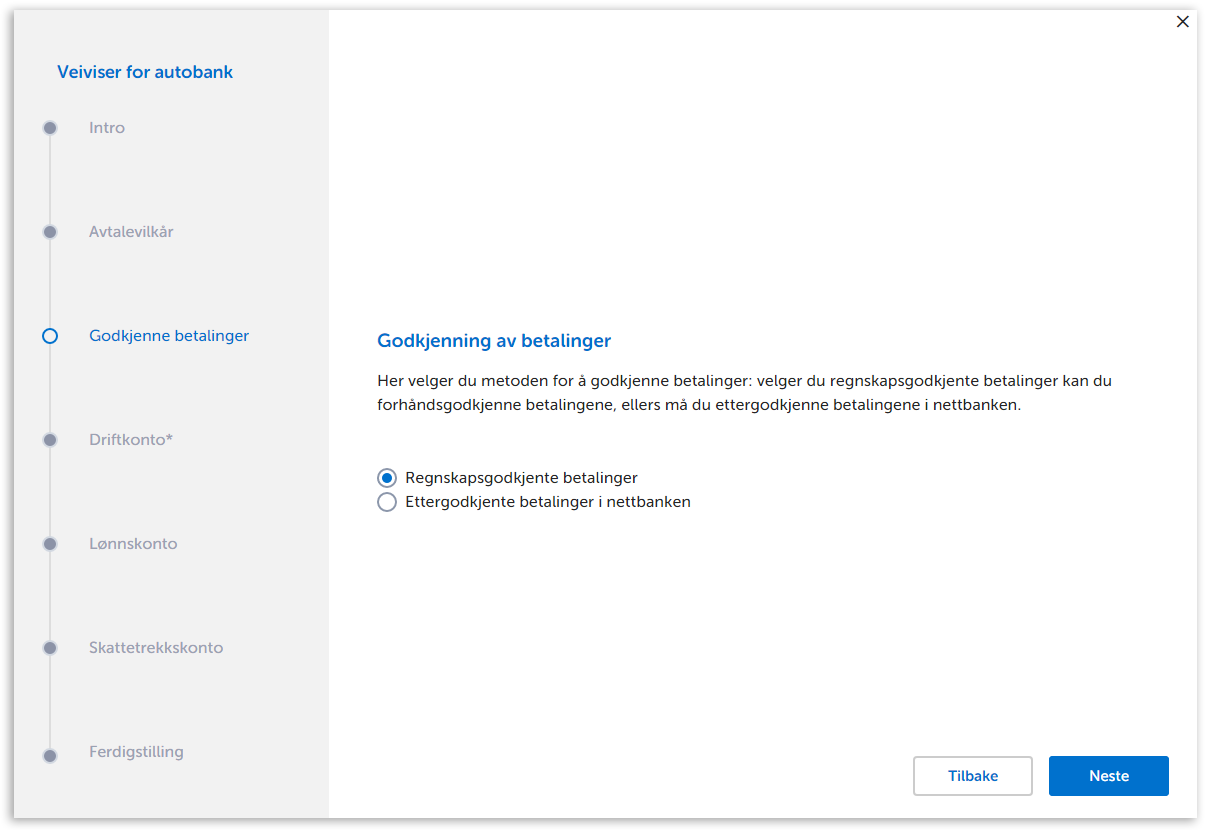
Task: Click the step circle beside Driftkonto*
Action: point(50,440)
